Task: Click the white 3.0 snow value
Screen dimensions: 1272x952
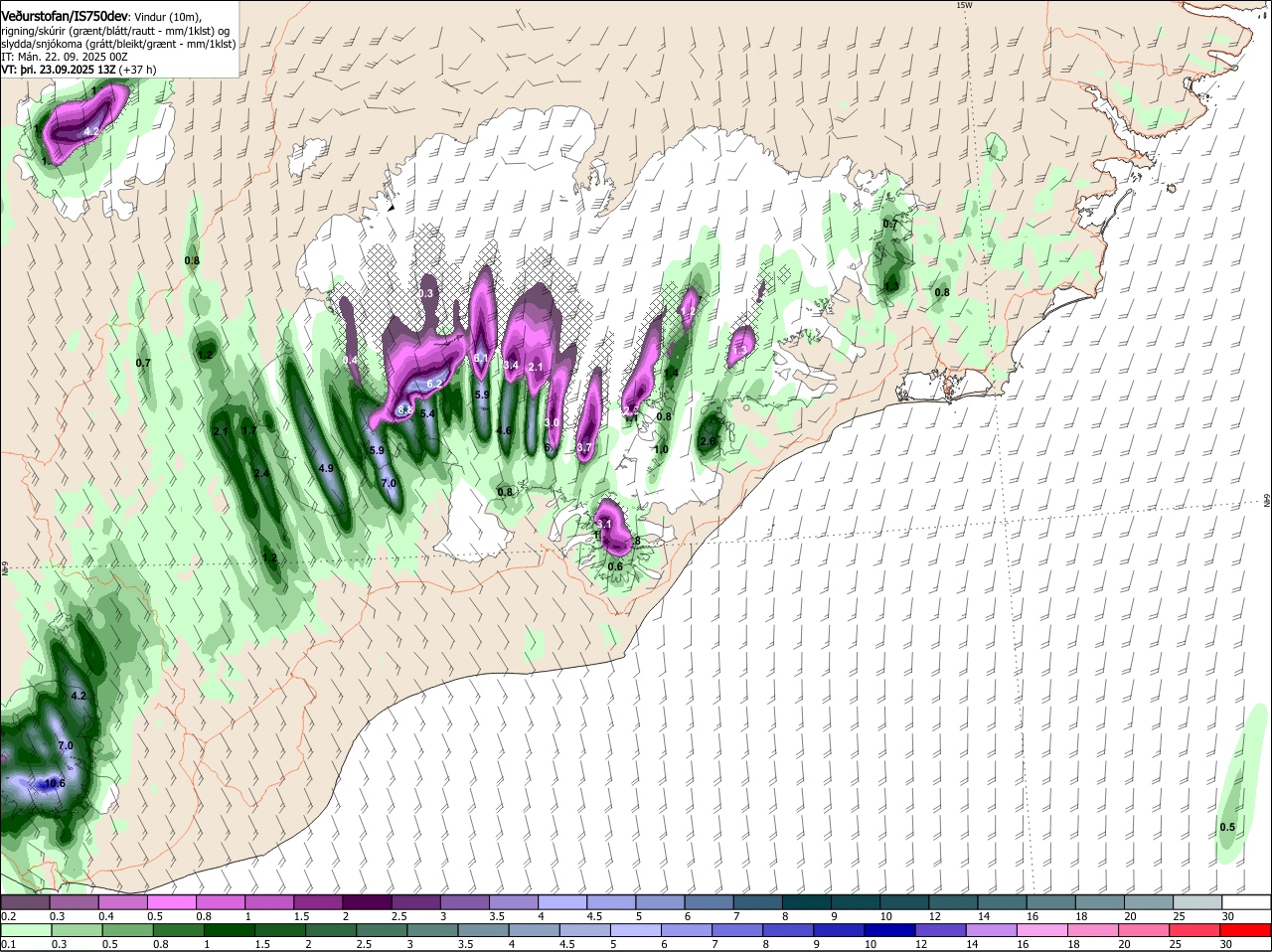Action: (x=553, y=423)
